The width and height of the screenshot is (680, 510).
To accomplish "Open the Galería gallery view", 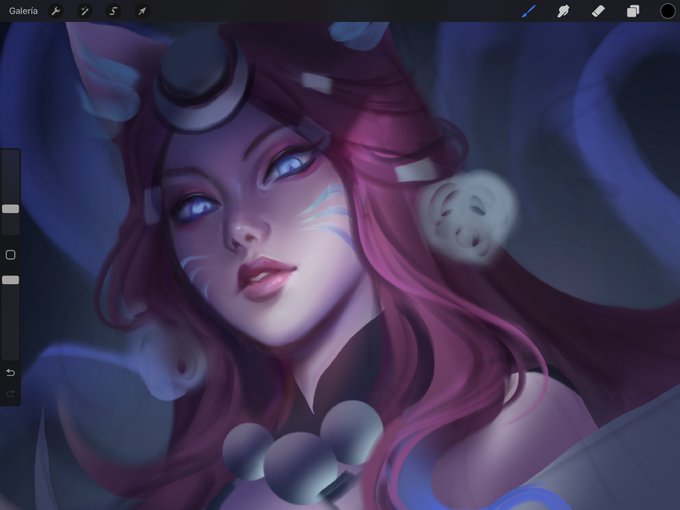I will 23,11.
